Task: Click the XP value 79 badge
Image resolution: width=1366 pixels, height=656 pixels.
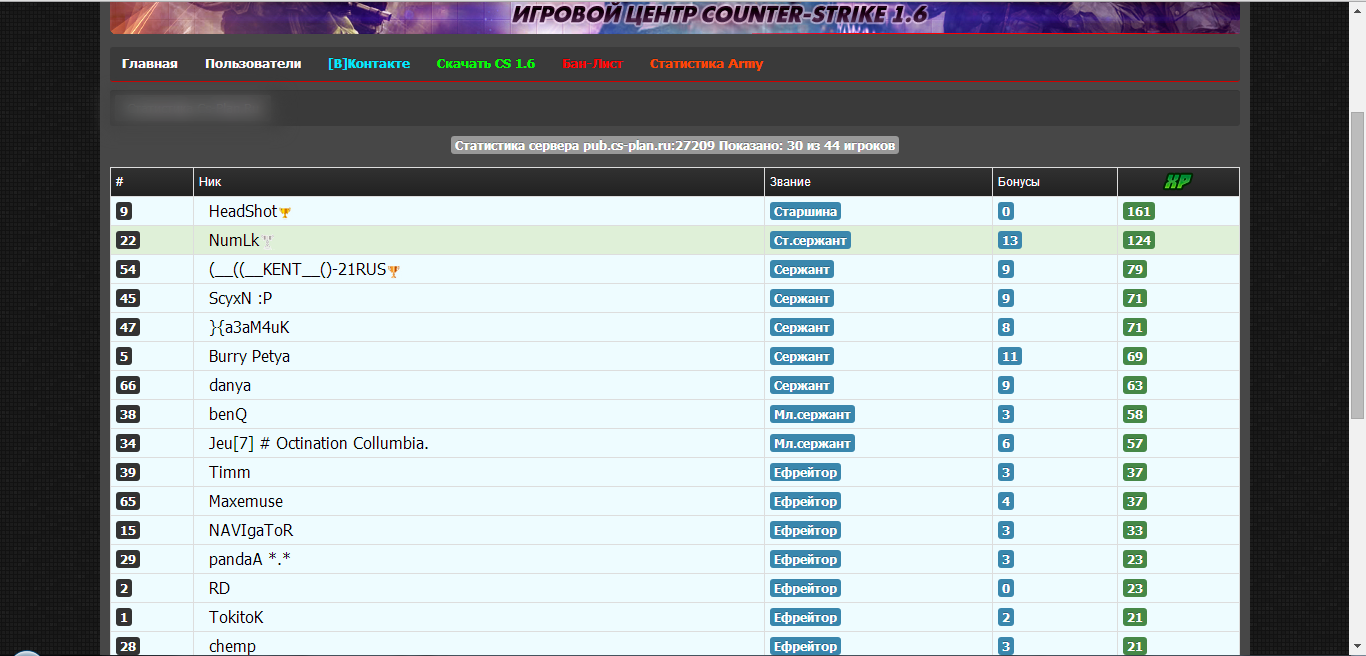Action: (1135, 270)
